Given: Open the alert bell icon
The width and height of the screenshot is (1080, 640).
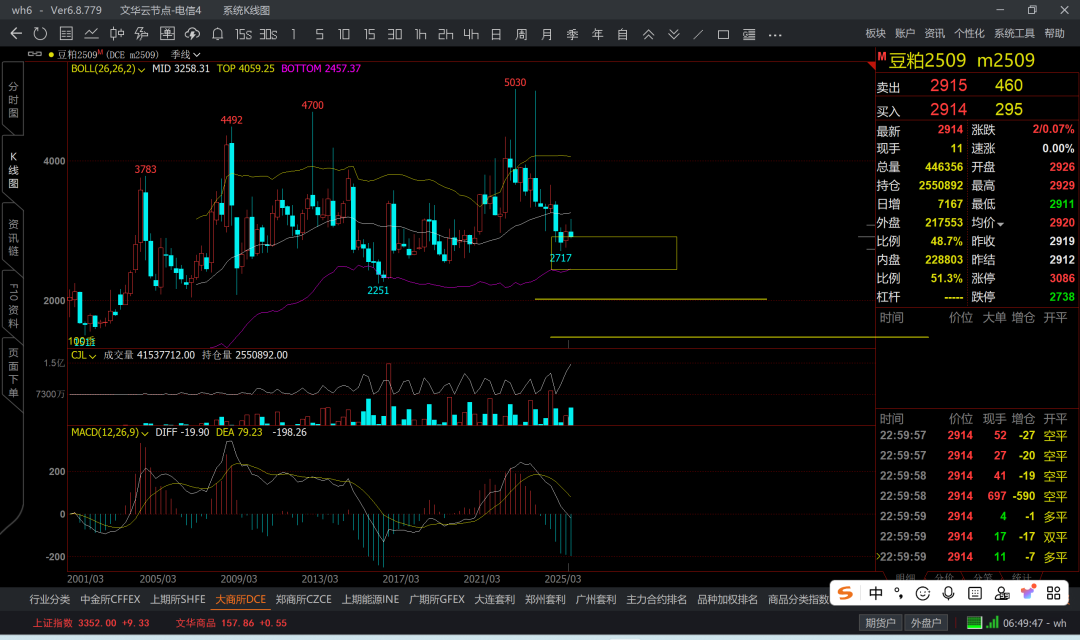Looking at the screenshot, I should click(217, 34).
